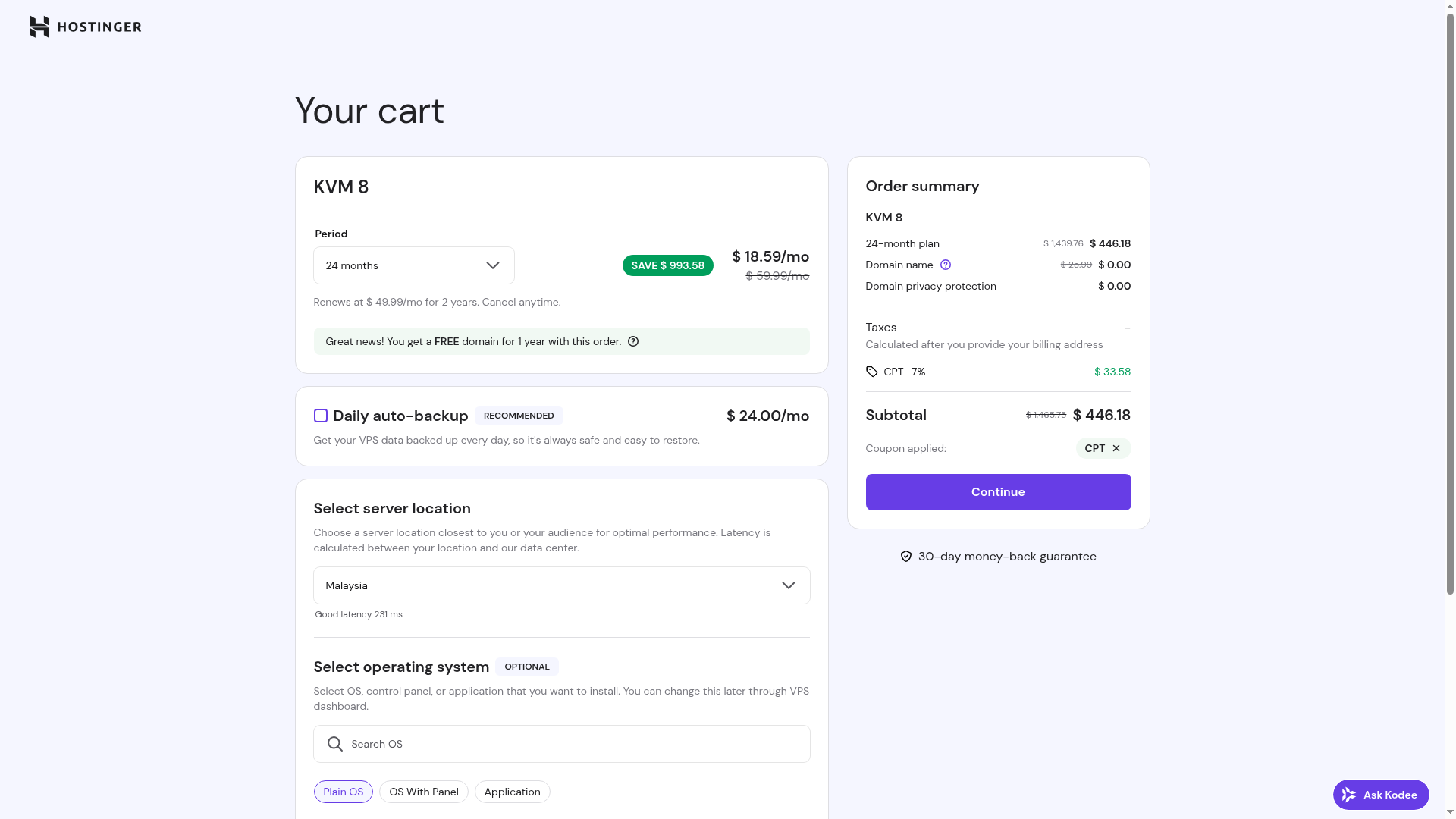Click the Kodee assistant icon
Image resolution: width=1456 pixels, height=819 pixels.
pyautogui.click(x=1348, y=795)
